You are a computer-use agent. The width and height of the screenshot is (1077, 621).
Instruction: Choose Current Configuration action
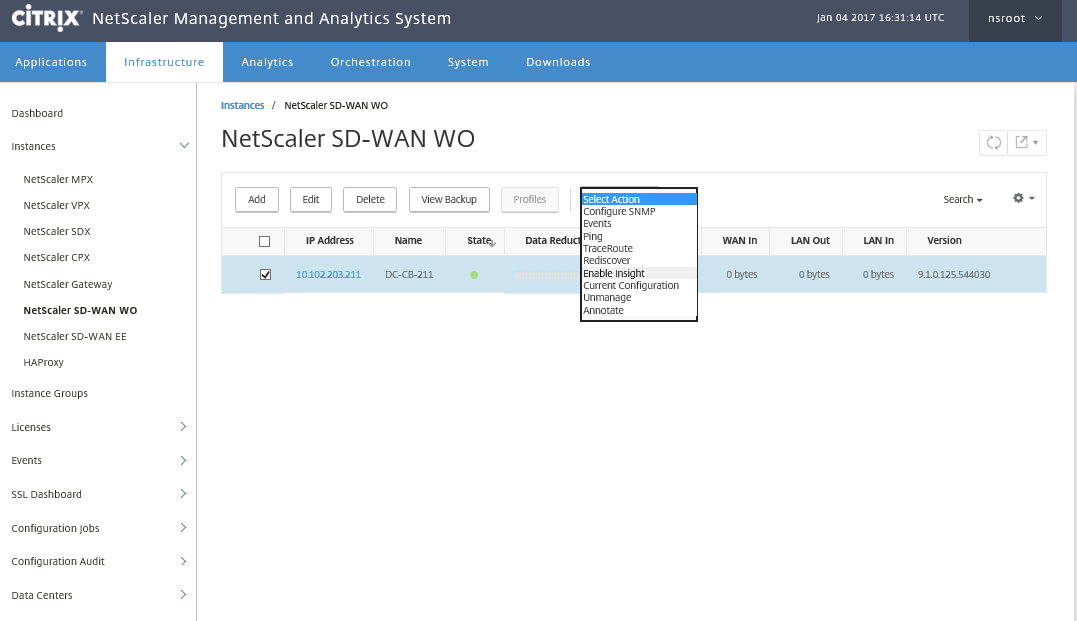tap(639, 286)
